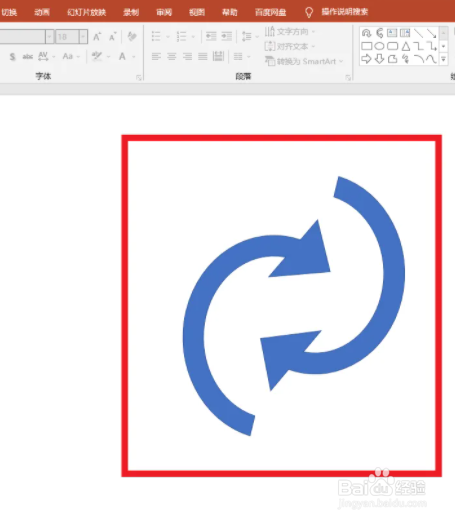Open paragraph dialog launcher (段落)
This screenshot has height=521, width=455.
pos(348,78)
